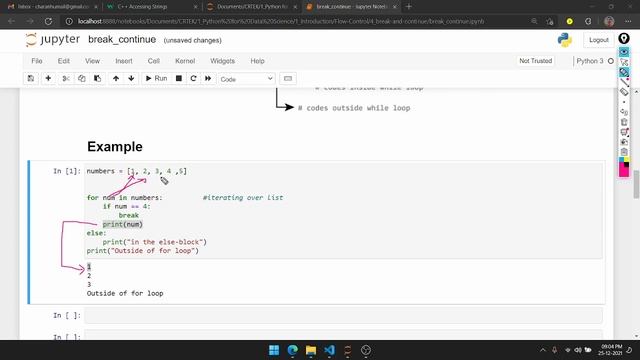The image size is (640, 360).
Task: Pick the cyan color swatch in annotation bar
Action: (621, 160)
